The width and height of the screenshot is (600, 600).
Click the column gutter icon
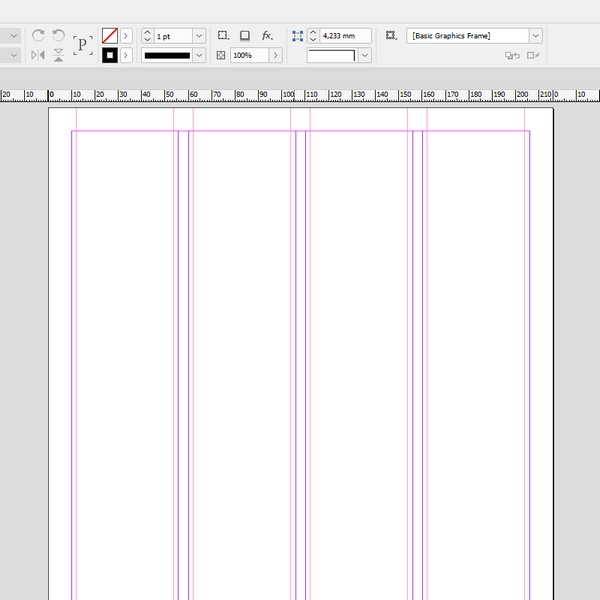click(x=297, y=36)
